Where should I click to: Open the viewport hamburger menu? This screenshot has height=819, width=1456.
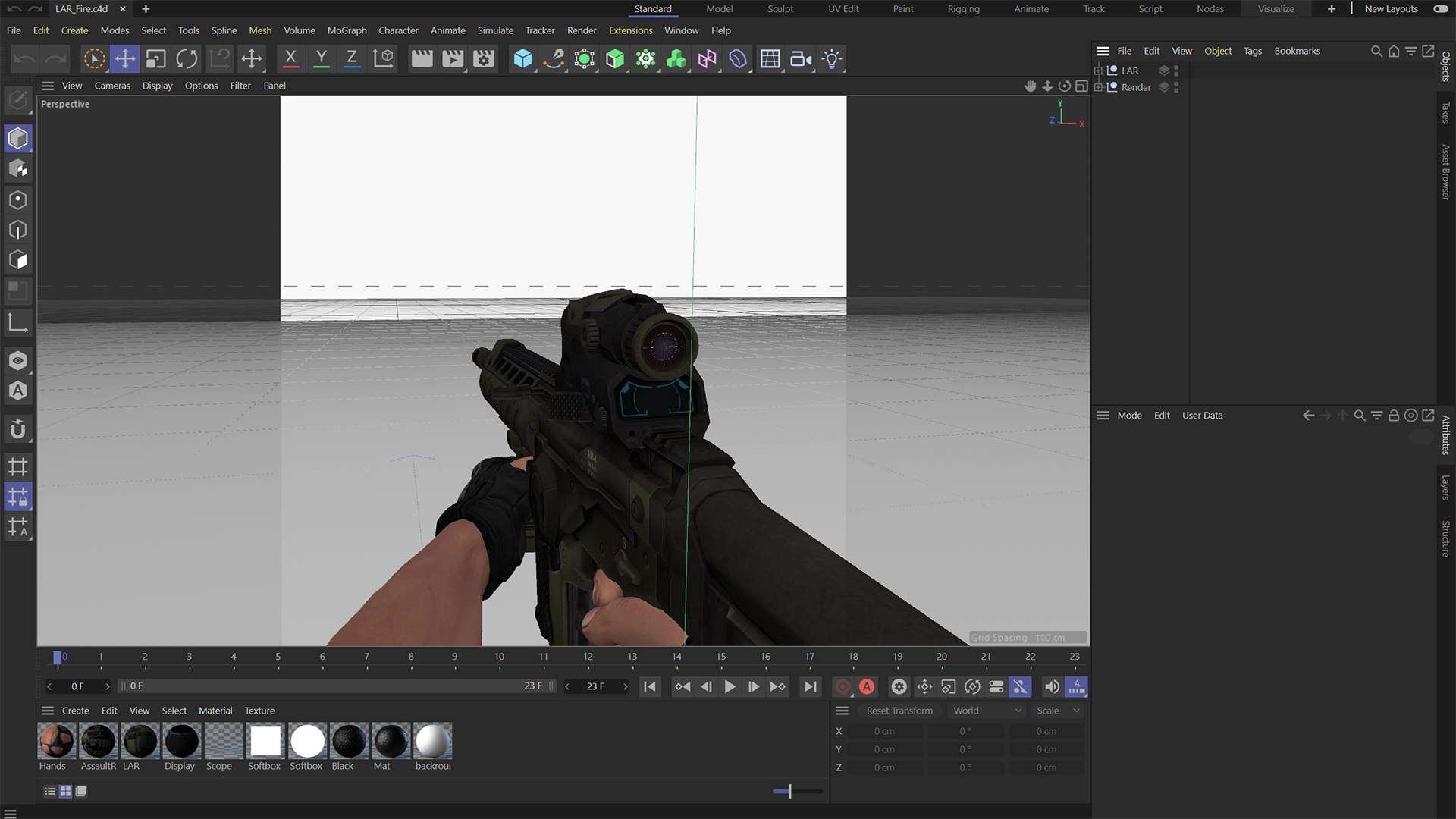point(48,86)
